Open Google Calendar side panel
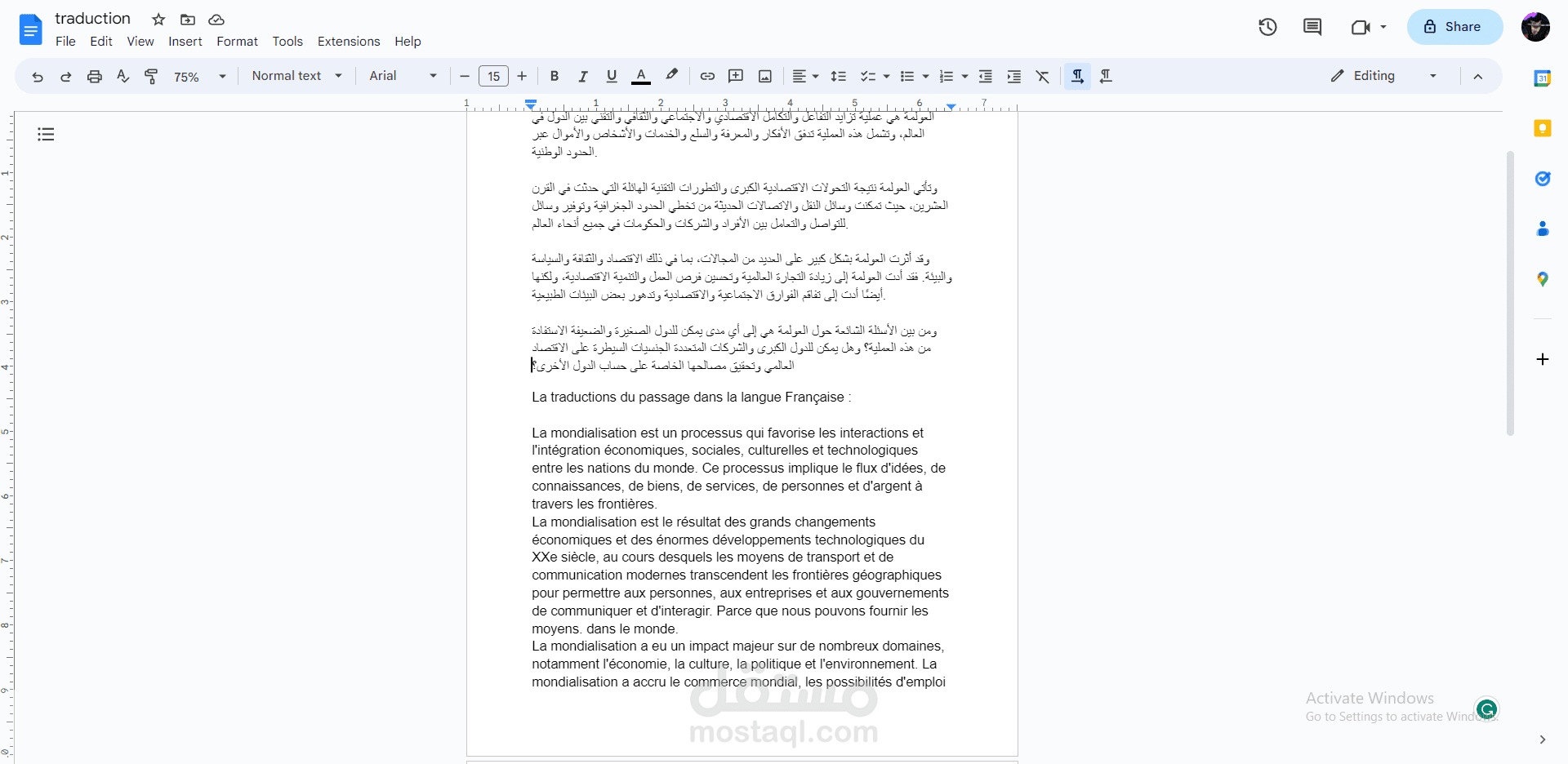The image size is (1568, 764). (1542, 78)
